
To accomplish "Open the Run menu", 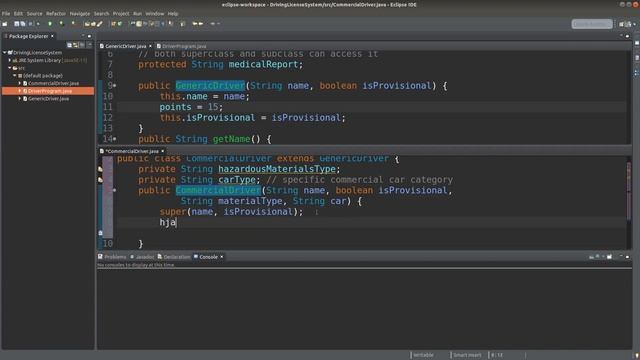I will click(x=138, y=13).
